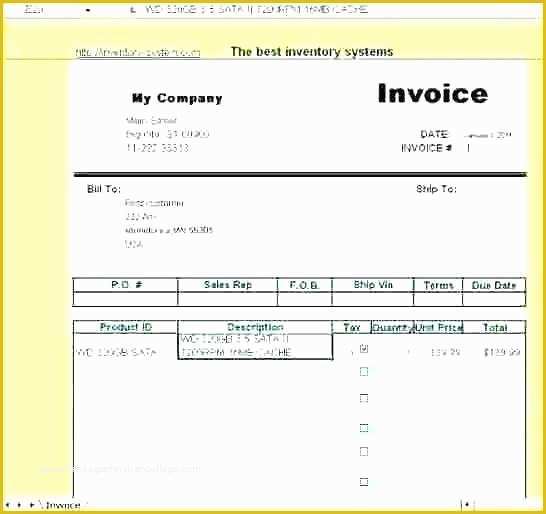Select the 'WD 120GB SATA' product ID cell
The image size is (546, 514).
[116, 353]
